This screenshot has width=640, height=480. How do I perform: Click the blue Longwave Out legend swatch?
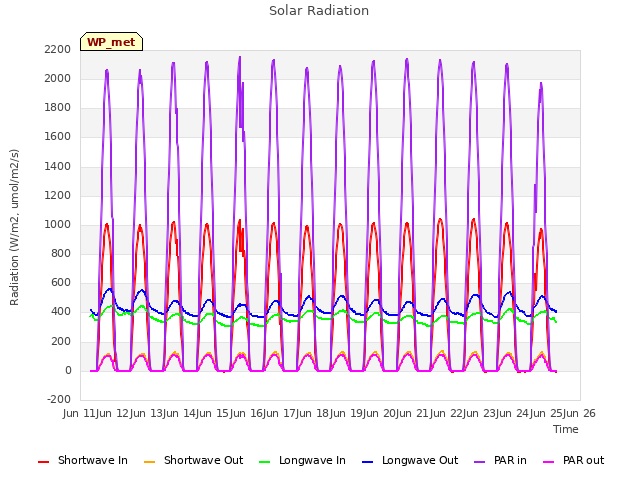pos(367,462)
